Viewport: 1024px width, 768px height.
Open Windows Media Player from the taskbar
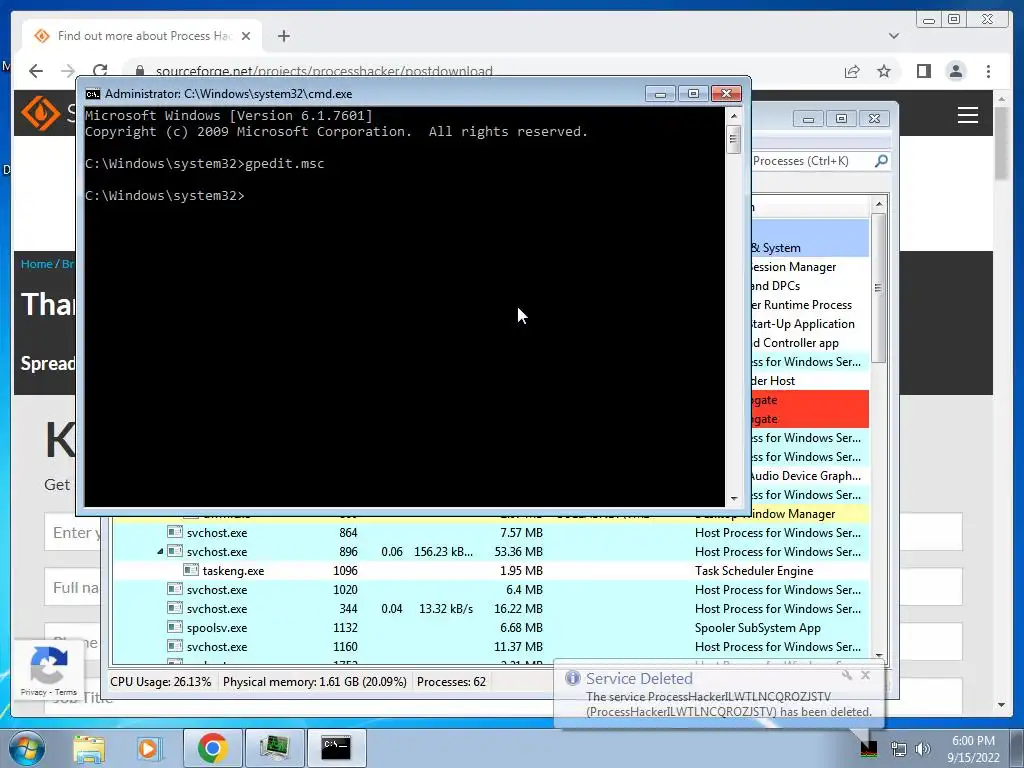click(x=149, y=748)
